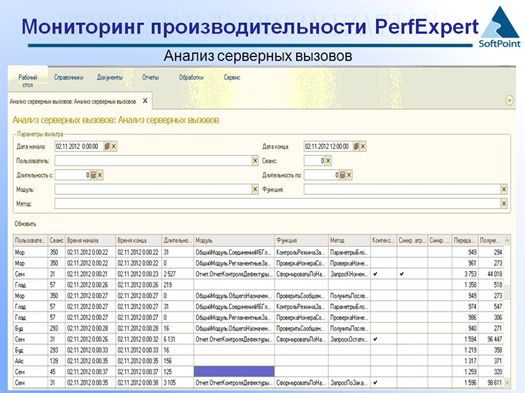
Task: Sort by the Модуль column header
Action: [x=234, y=240]
